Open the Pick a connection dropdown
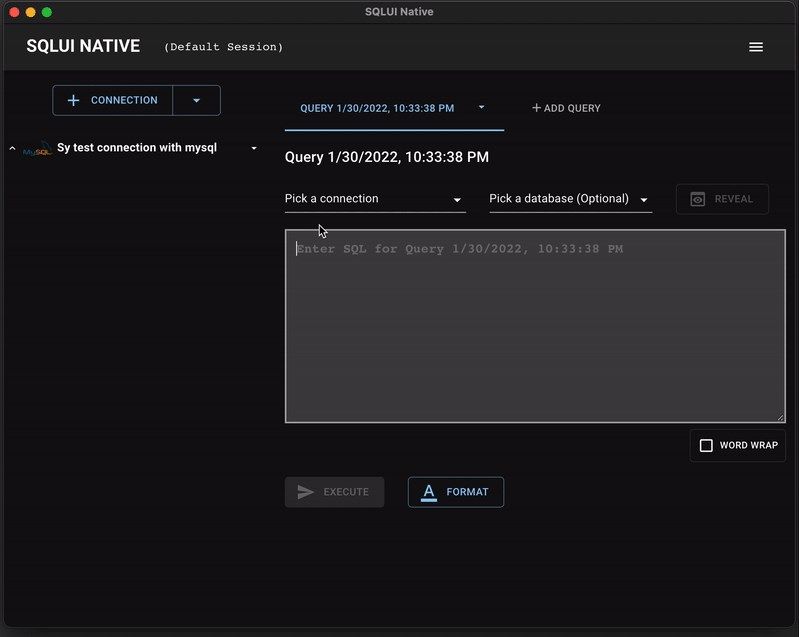 point(374,199)
